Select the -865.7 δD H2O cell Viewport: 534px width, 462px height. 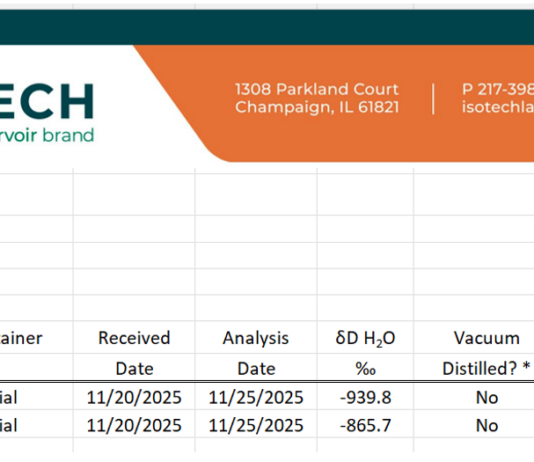click(365, 425)
